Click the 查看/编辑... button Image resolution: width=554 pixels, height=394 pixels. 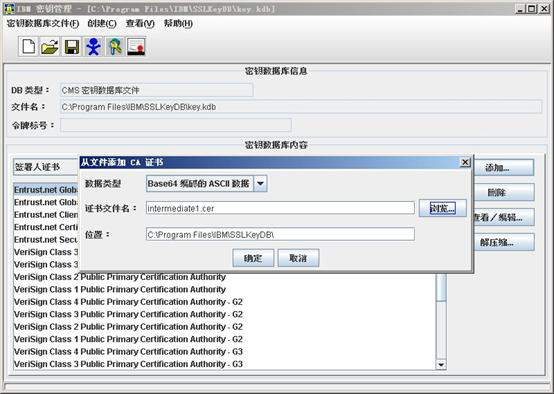coord(503,217)
